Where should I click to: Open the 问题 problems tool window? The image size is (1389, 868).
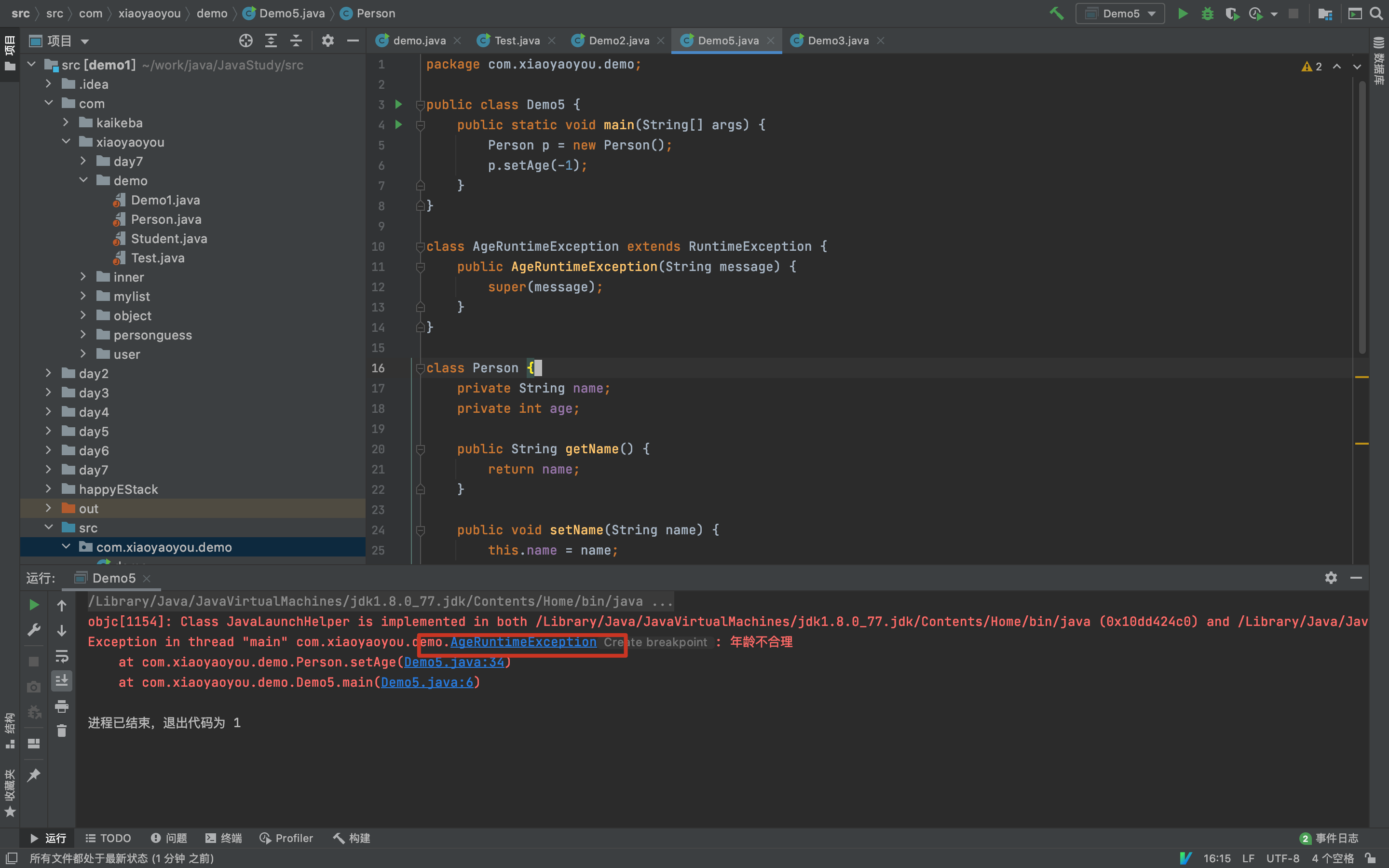tap(169, 838)
